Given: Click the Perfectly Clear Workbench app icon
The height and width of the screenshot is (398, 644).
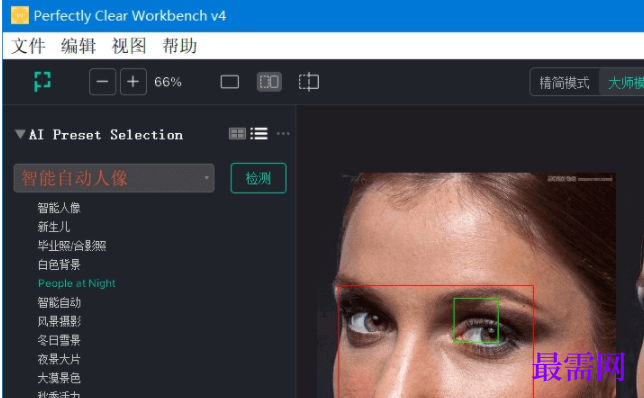Looking at the screenshot, I should tap(20, 16).
